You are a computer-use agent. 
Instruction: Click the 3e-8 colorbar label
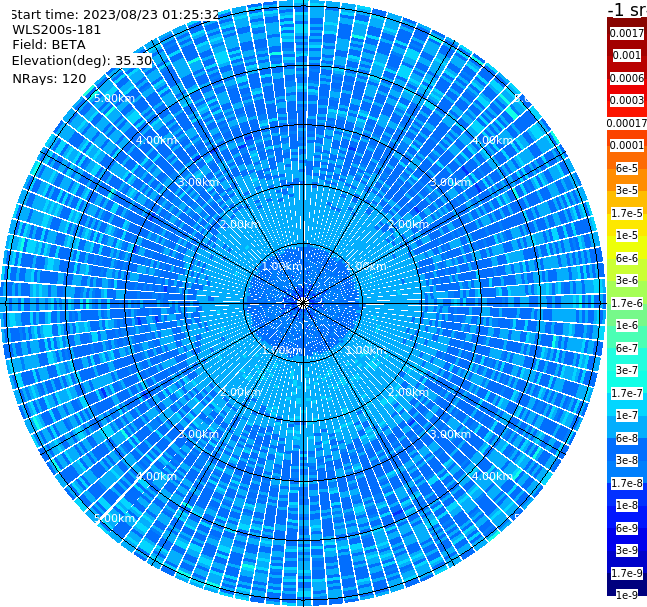(627, 460)
